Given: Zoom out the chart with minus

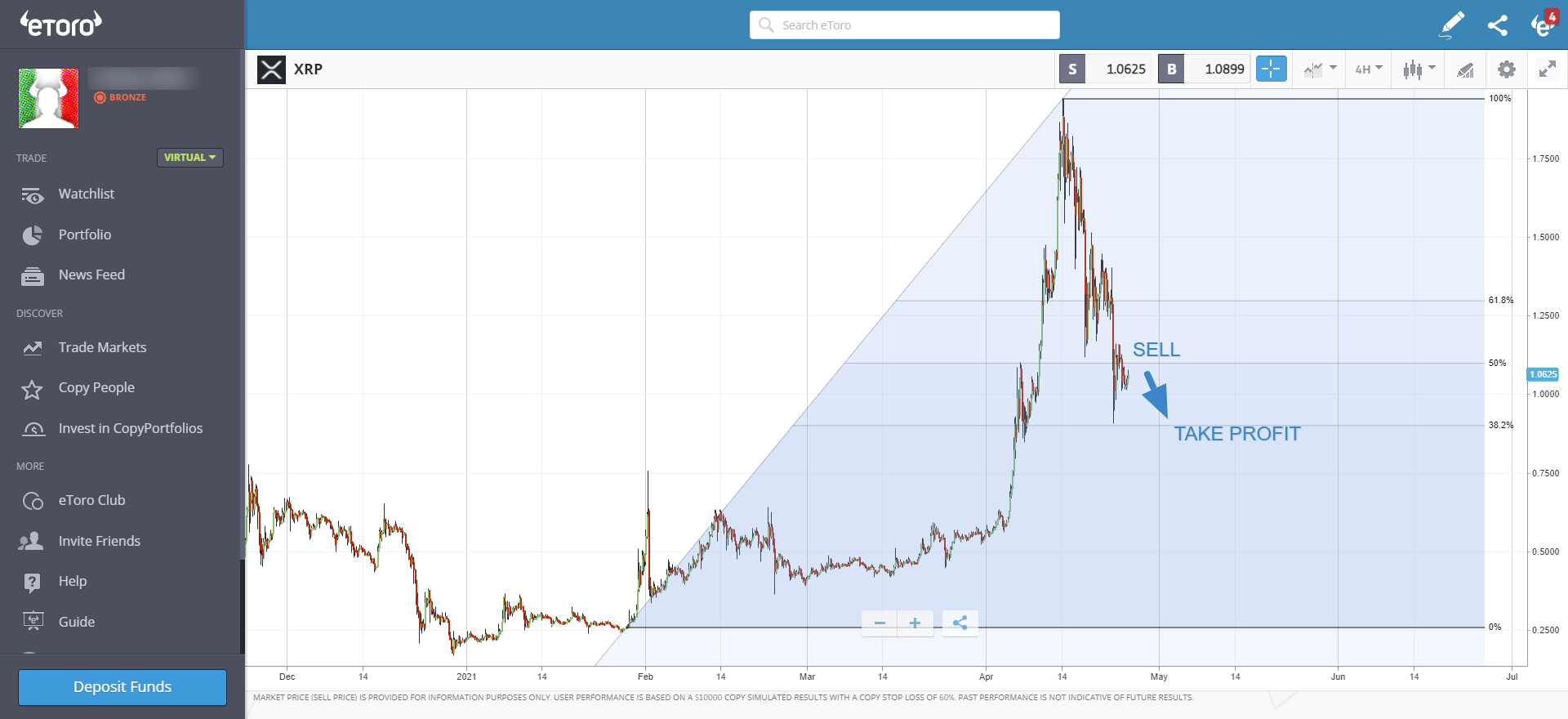Looking at the screenshot, I should [880, 623].
